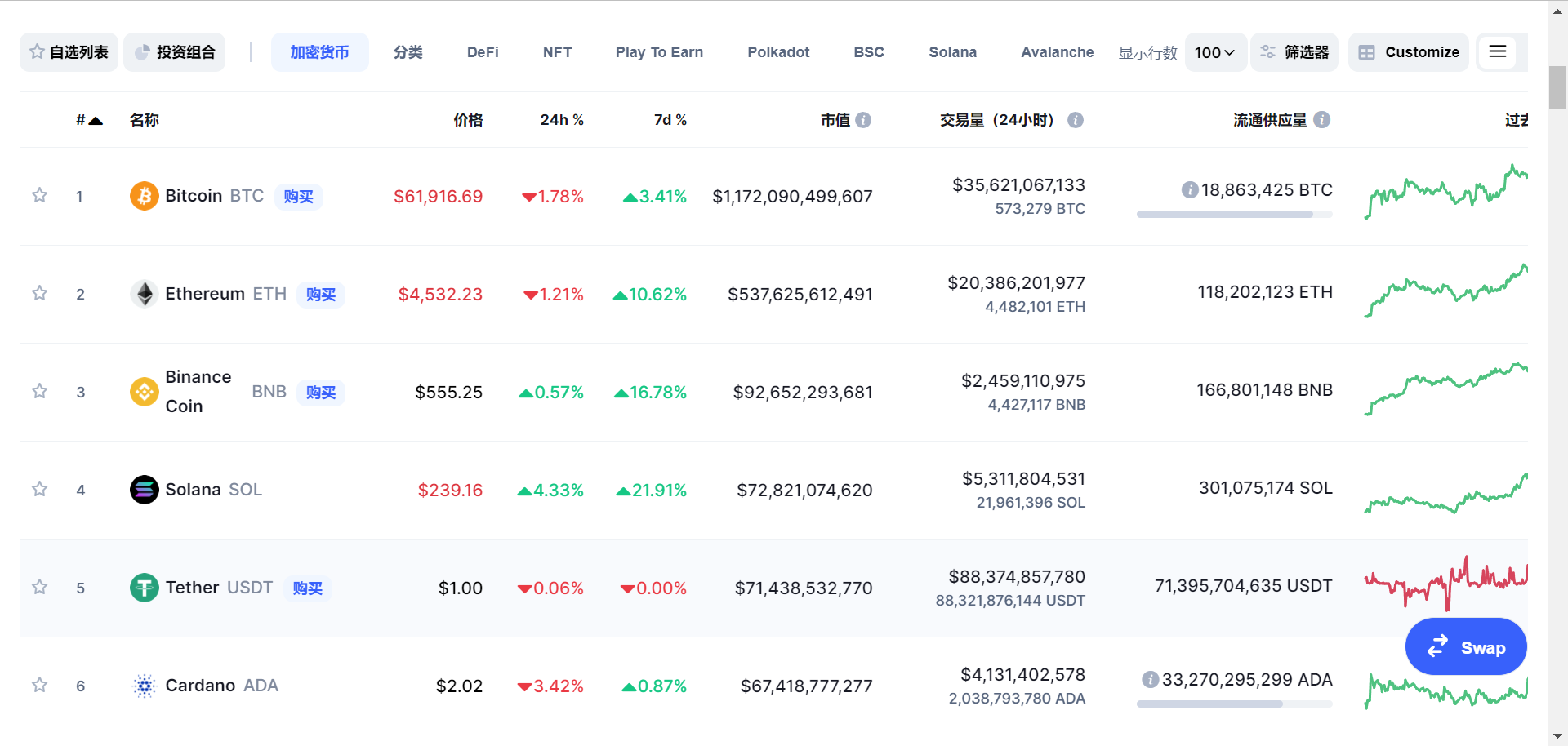Click the Cardano logo icon
This screenshot has width=1568, height=746.
click(x=145, y=686)
